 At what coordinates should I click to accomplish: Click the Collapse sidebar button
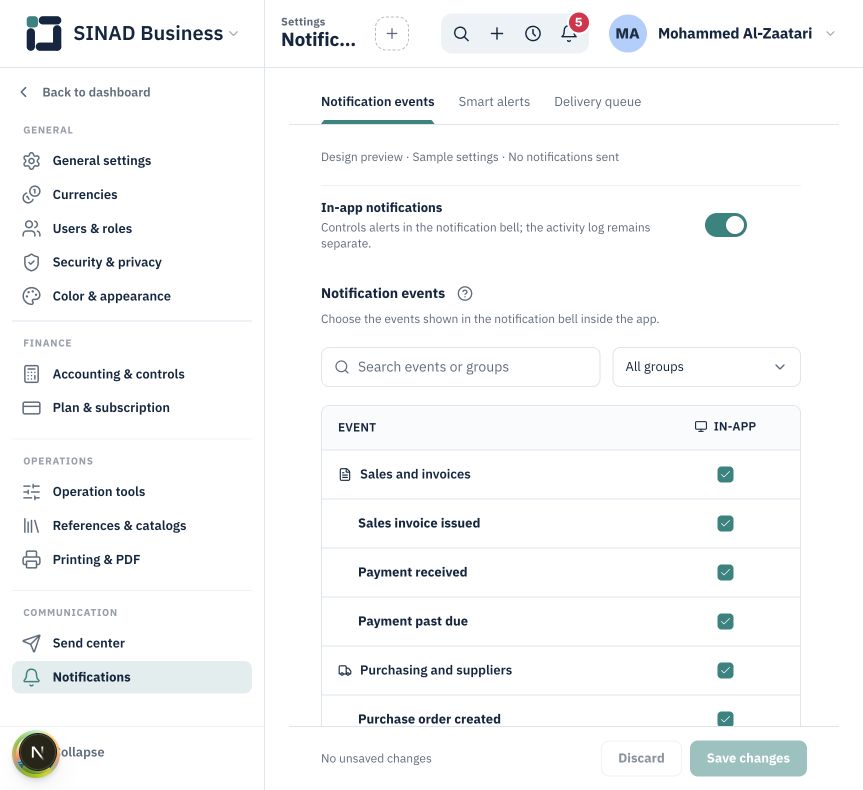[x=81, y=753]
